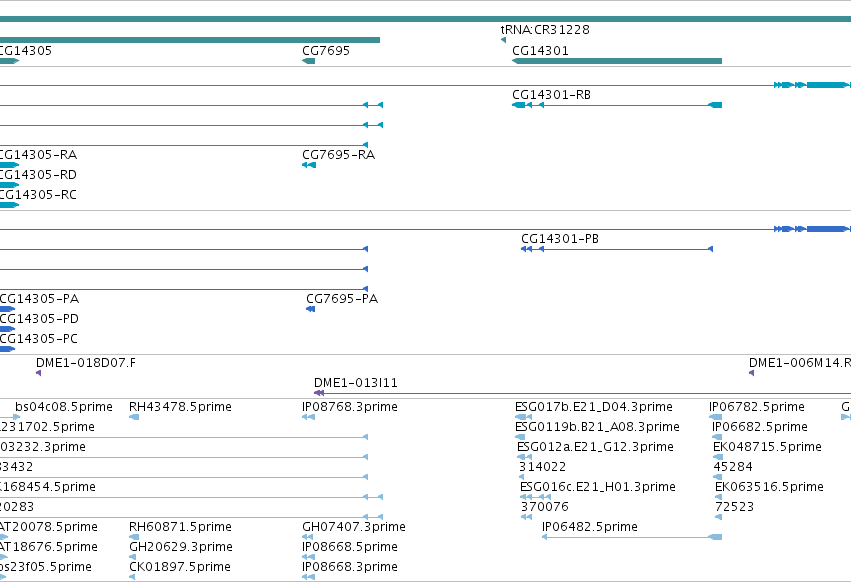Click the CG14301-RB transcript glyph line
This screenshot has height=582, width=851.
(x=617, y=105)
